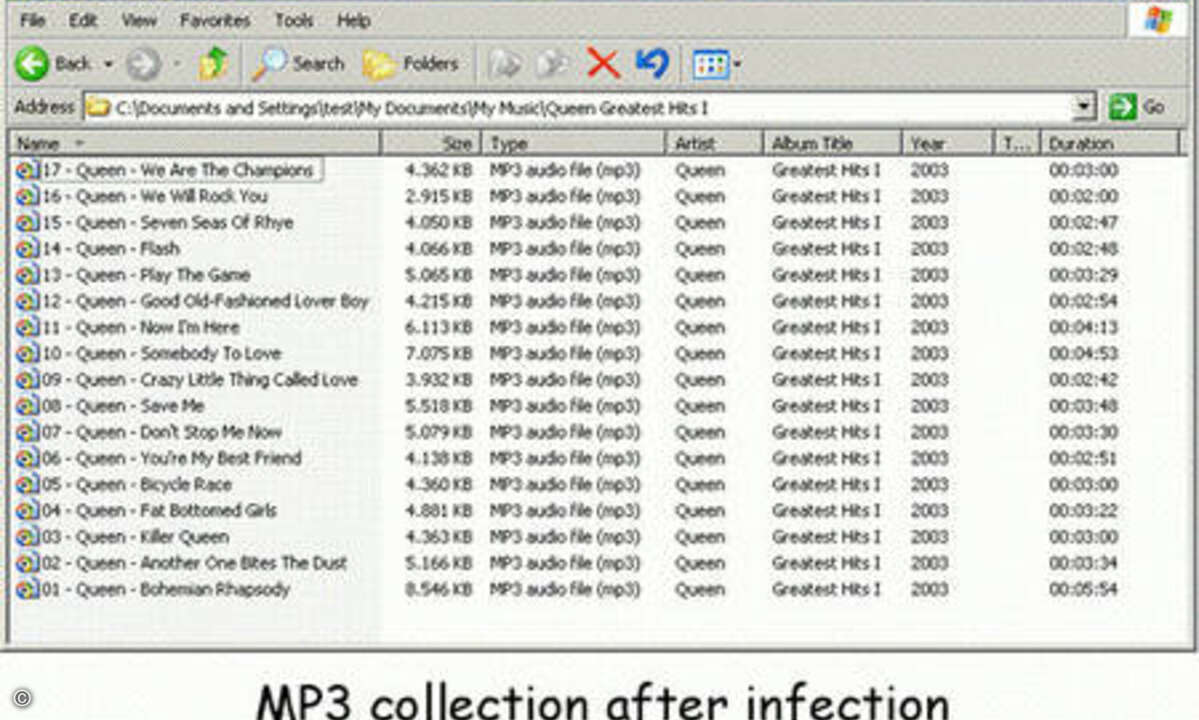
Task: Click the grey Forward arrow button
Action: 143,64
